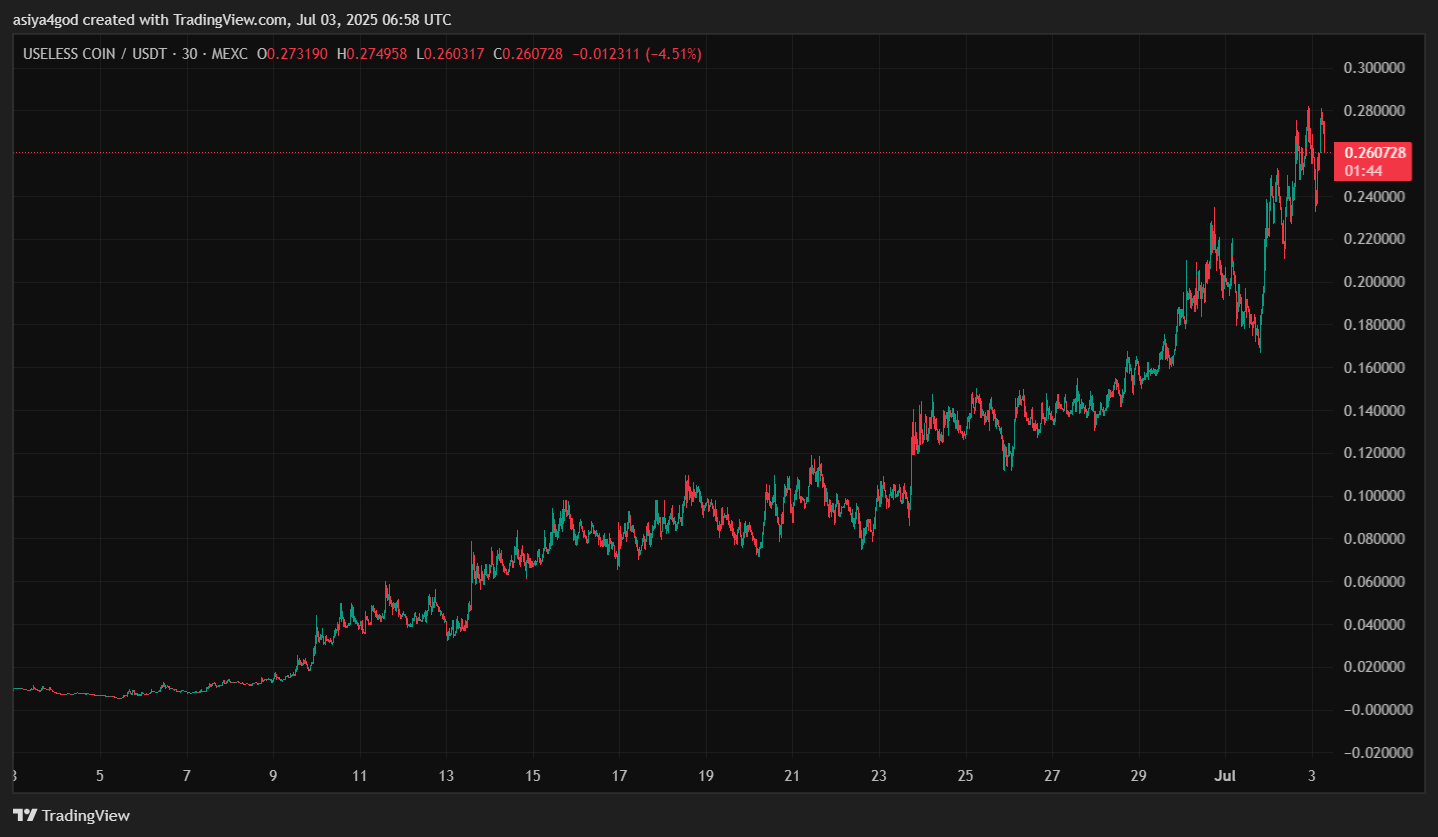Click date label 15 on time axis
Viewport: 1438px width, 837px height.
click(533, 776)
